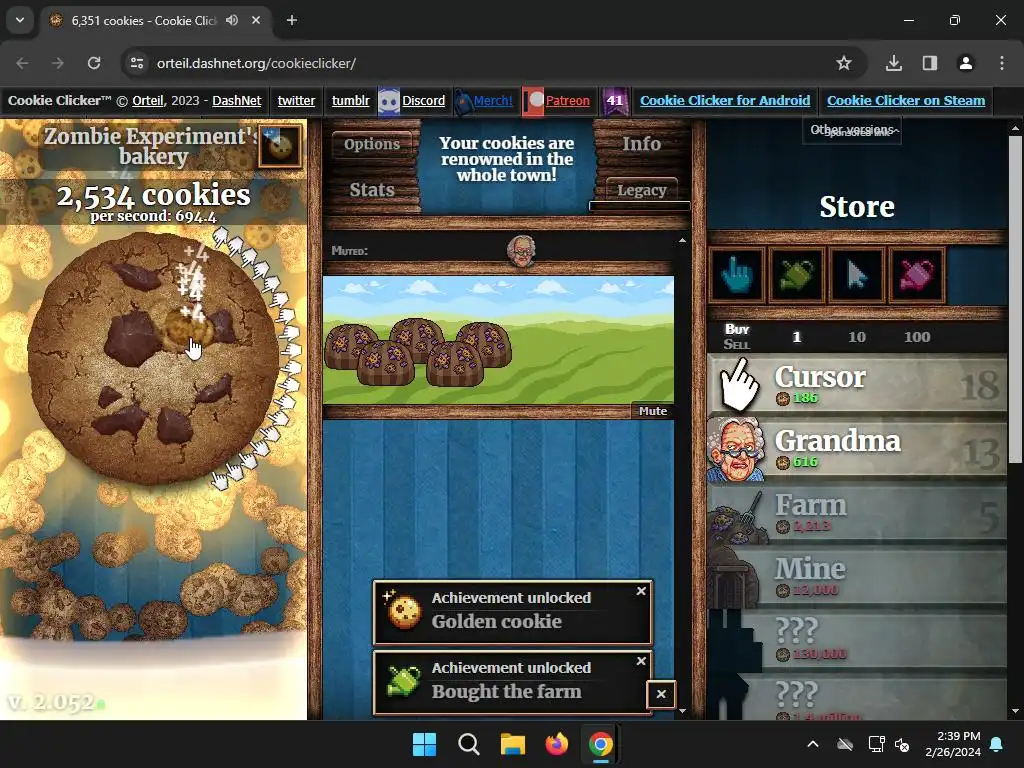Viewport: 1024px width, 768px height.
Task: Open the DashNet link
Action: 236,101
